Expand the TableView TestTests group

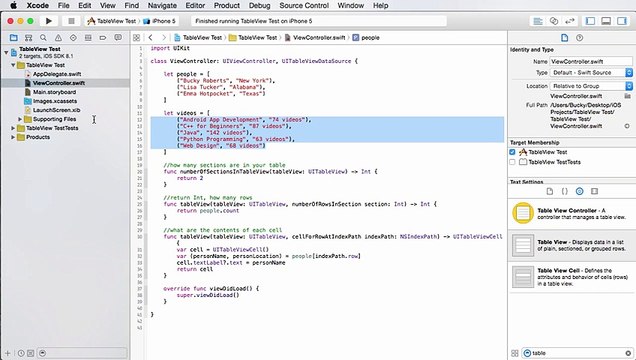(13, 128)
